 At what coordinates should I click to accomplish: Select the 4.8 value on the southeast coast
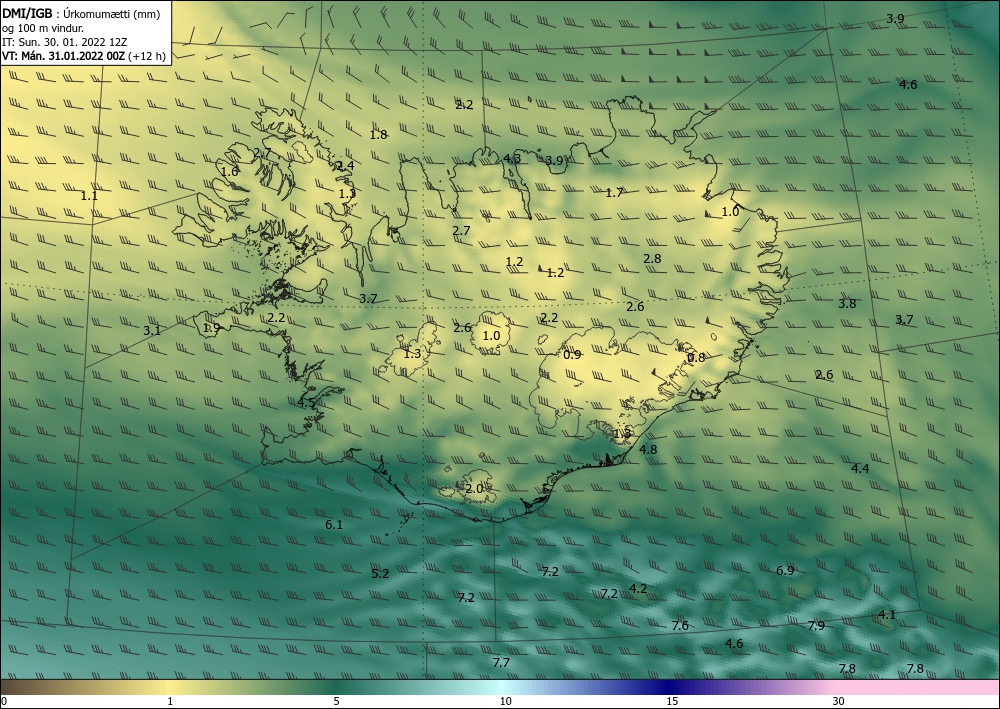pyautogui.click(x=649, y=450)
